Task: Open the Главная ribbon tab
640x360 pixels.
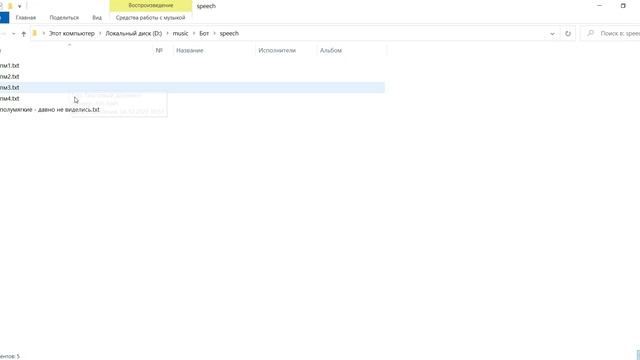Action: click(26, 18)
